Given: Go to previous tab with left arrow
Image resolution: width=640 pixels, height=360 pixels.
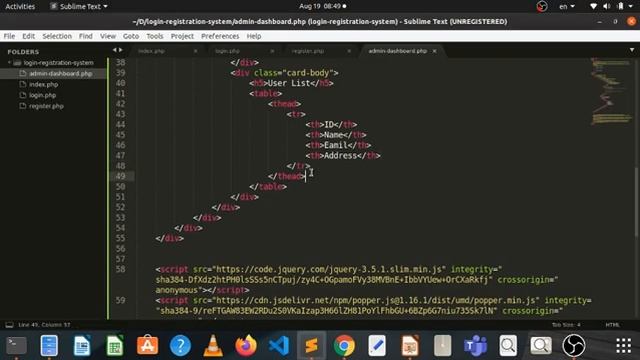Looking at the screenshot, I should click(x=115, y=50).
